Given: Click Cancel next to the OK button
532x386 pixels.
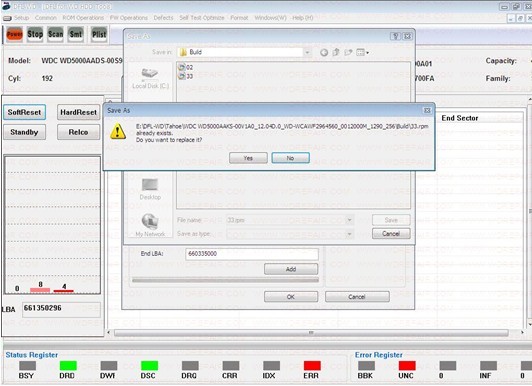Looking at the screenshot, I should (357, 297).
